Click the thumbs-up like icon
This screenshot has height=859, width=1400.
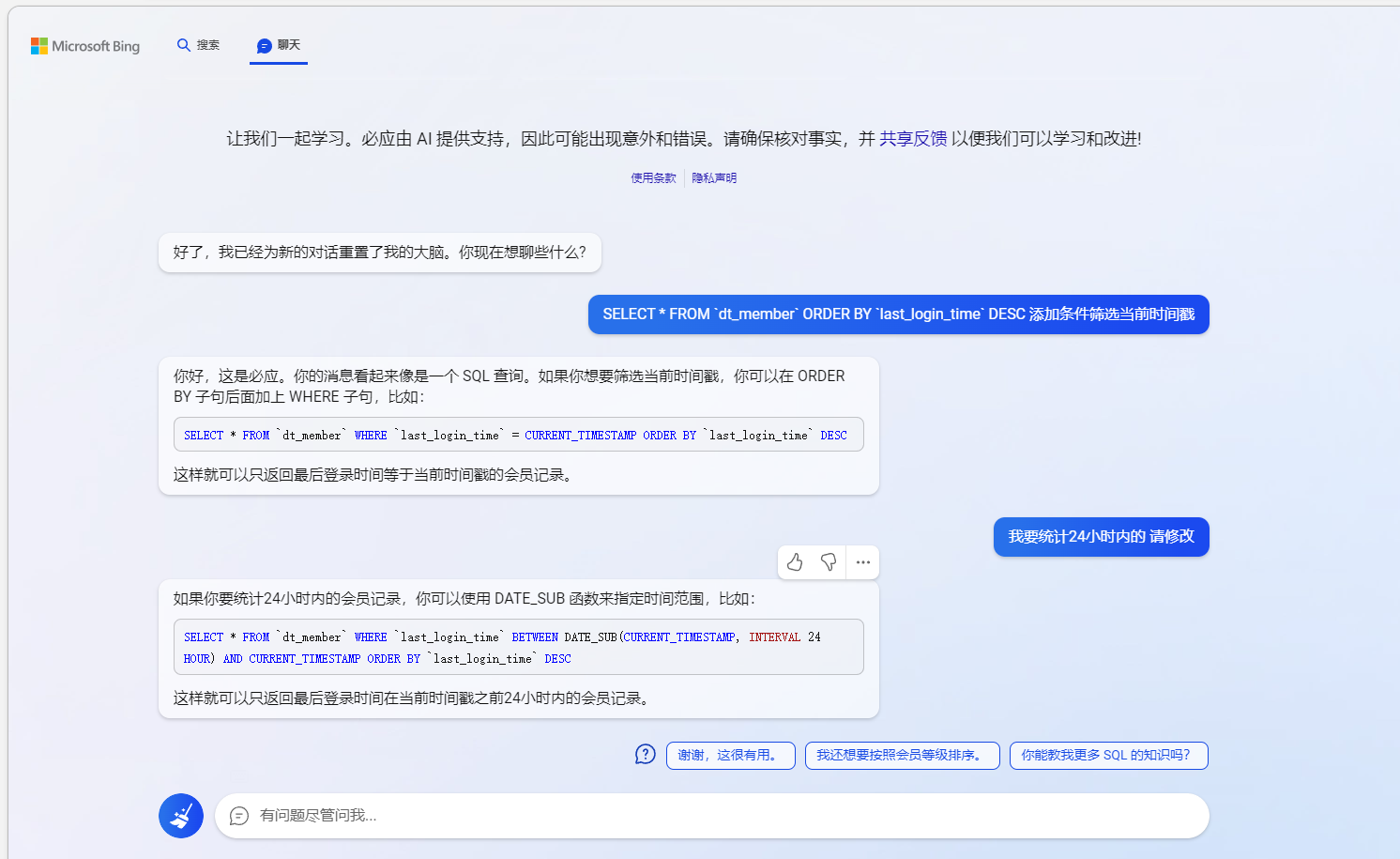click(x=795, y=562)
